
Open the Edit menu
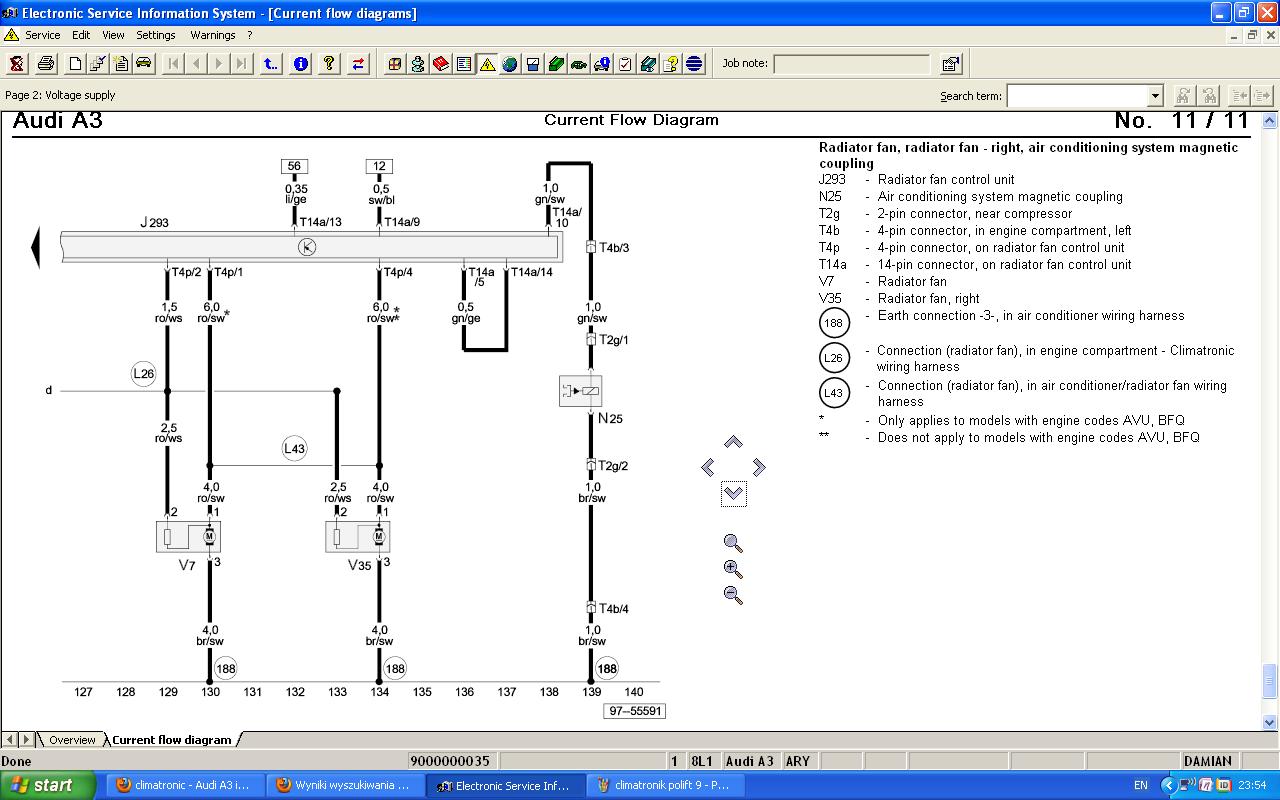coord(81,35)
